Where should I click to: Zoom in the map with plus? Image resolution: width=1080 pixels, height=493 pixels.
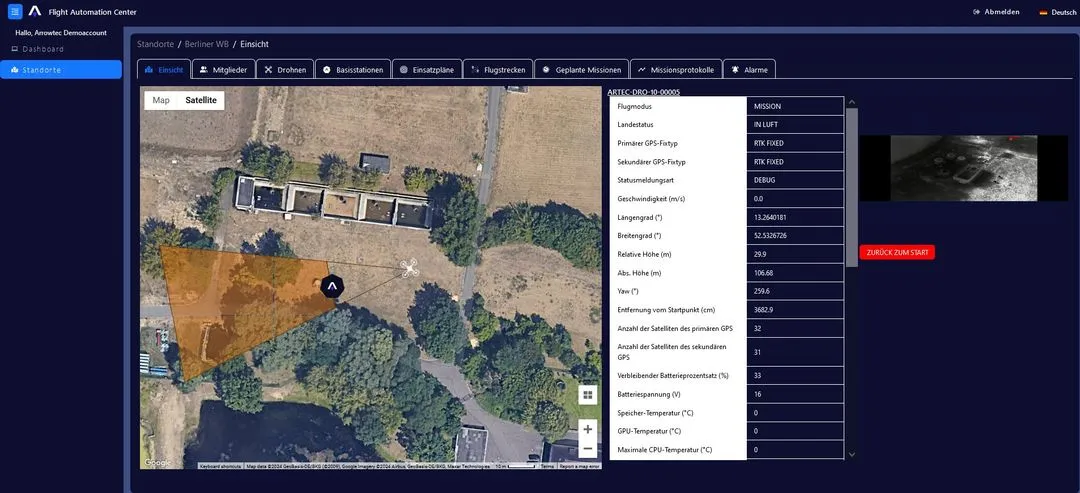pos(588,429)
